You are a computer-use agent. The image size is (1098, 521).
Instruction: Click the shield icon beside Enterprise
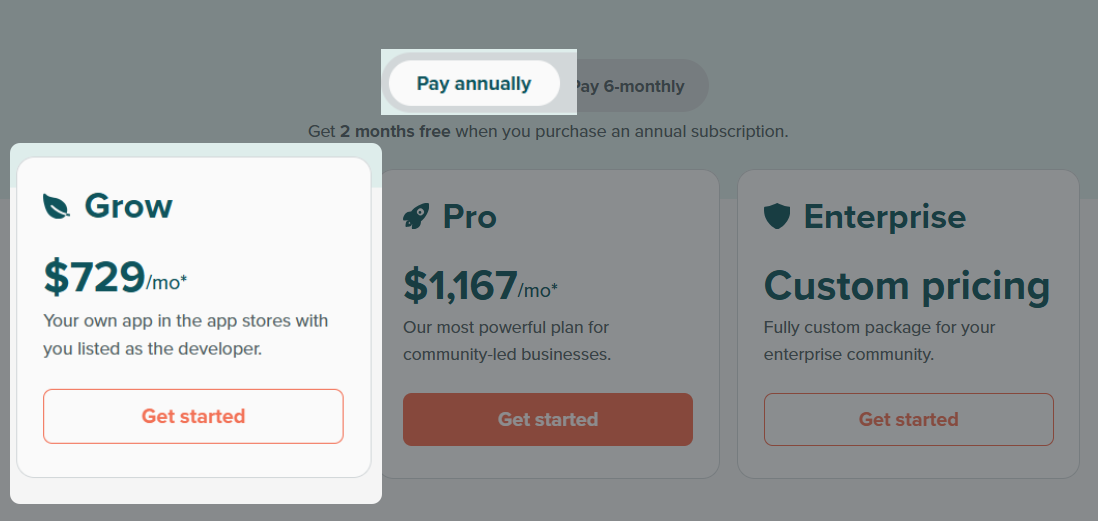777,216
